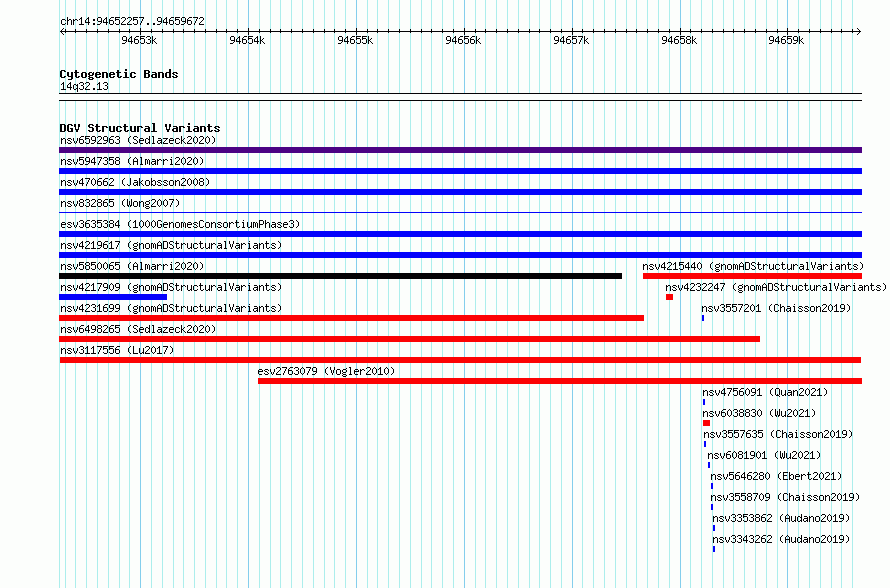The height and width of the screenshot is (588, 890).
Task: Open the nsv5850065 (Almarri2020) label
Action: (132, 266)
